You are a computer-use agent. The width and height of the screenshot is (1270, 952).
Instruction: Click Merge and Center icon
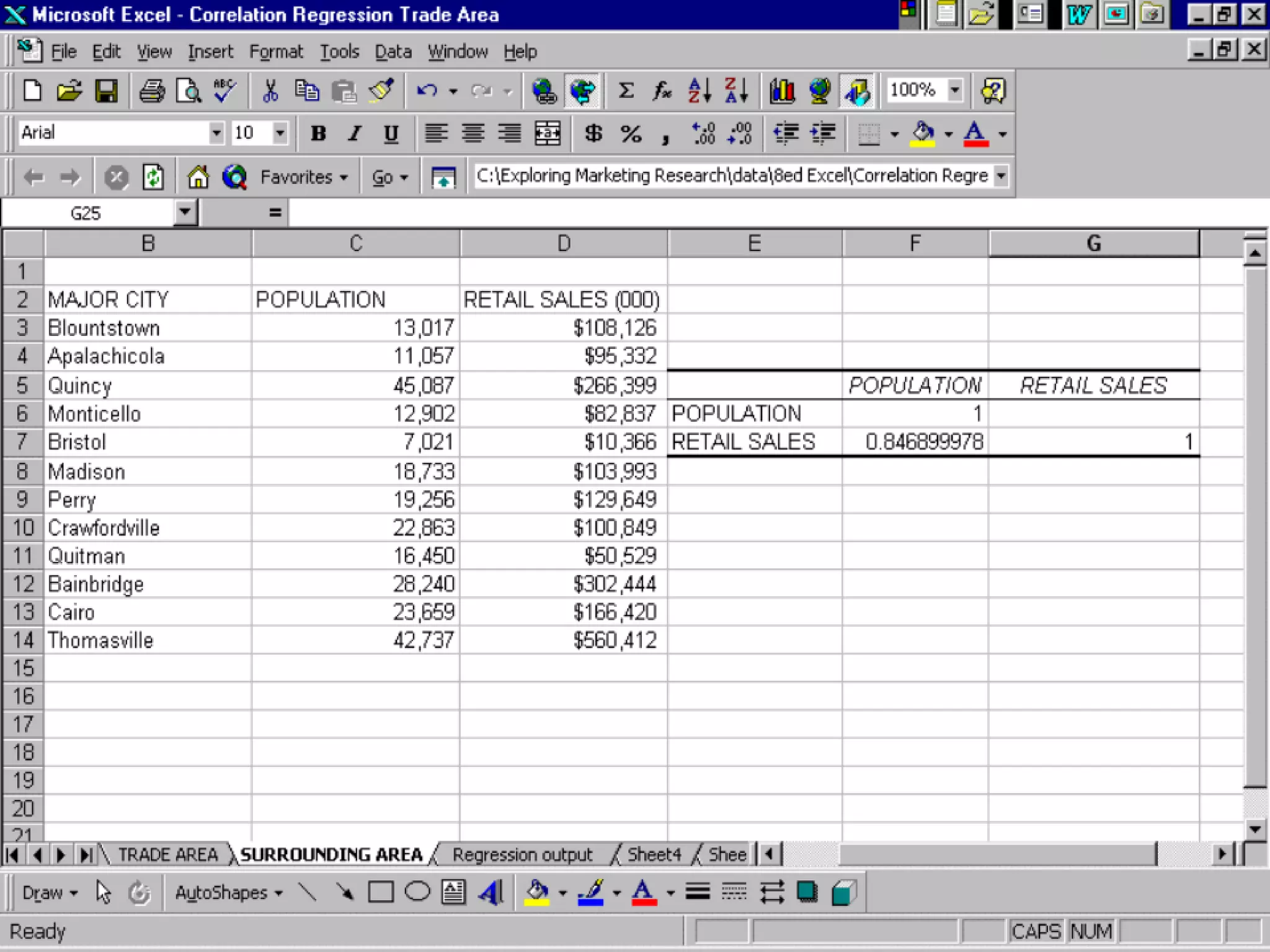548,134
